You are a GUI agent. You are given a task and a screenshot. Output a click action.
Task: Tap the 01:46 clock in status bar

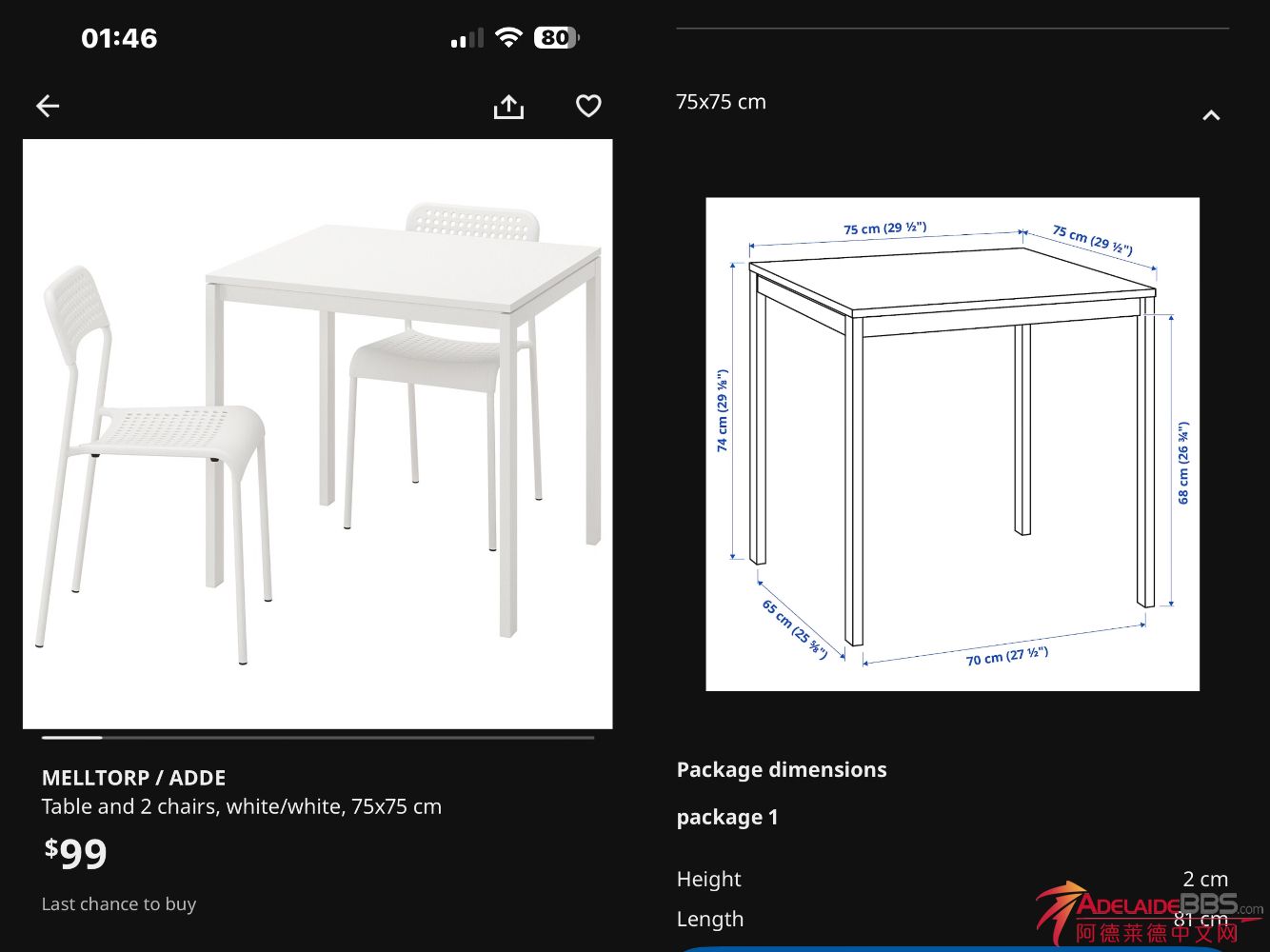pos(119,38)
